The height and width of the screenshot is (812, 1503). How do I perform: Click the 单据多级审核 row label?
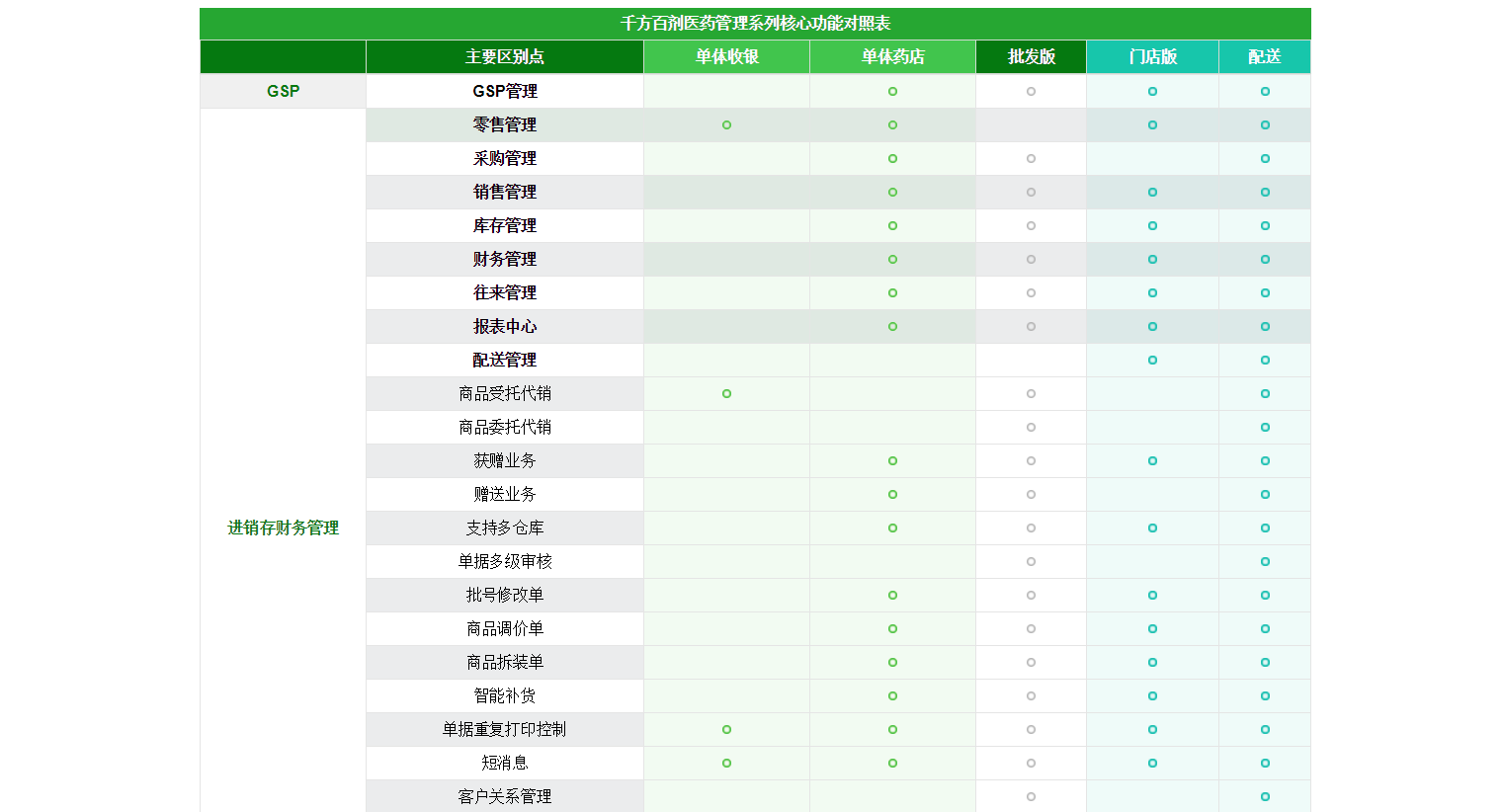[505, 561]
